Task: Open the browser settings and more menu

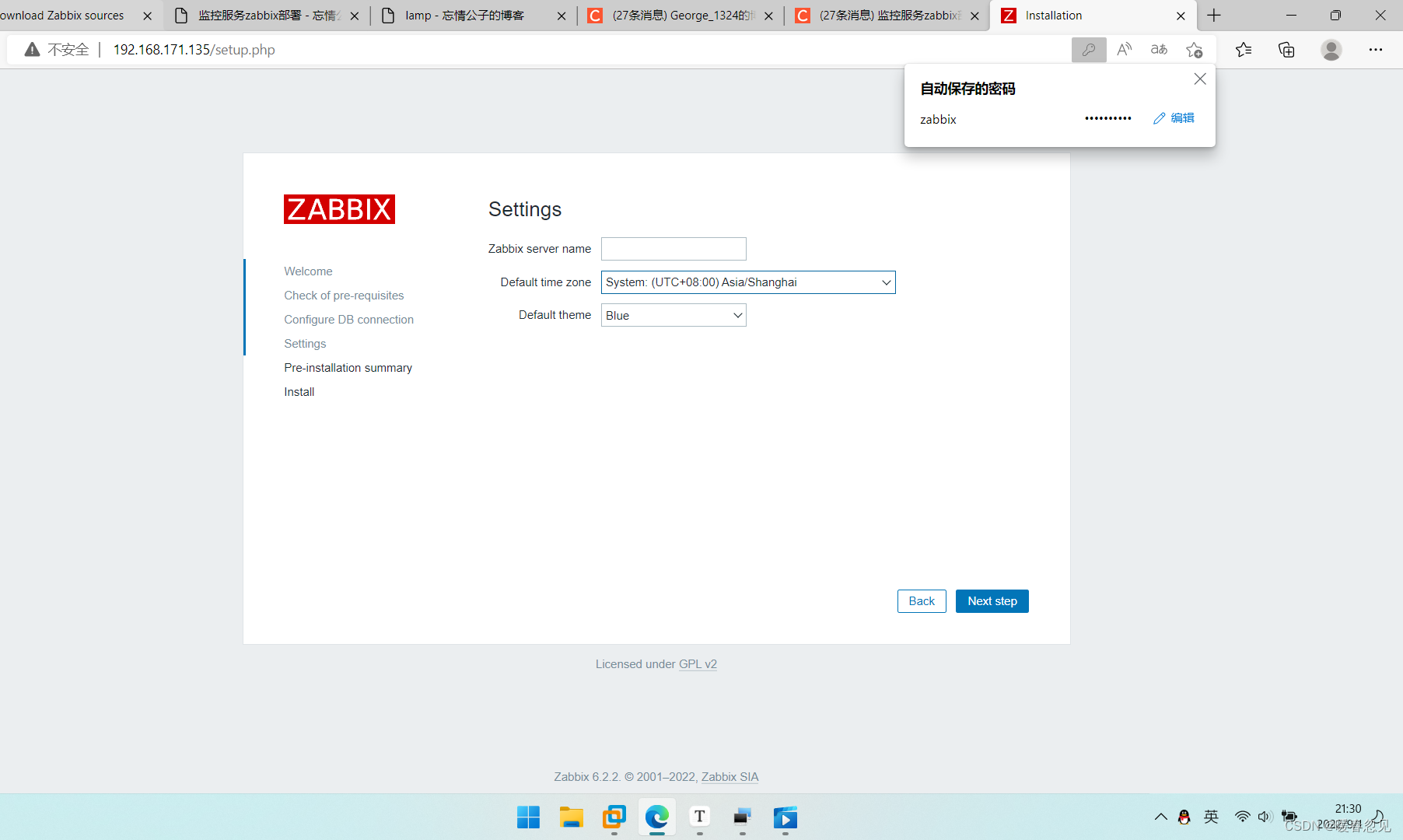Action: (1376, 50)
